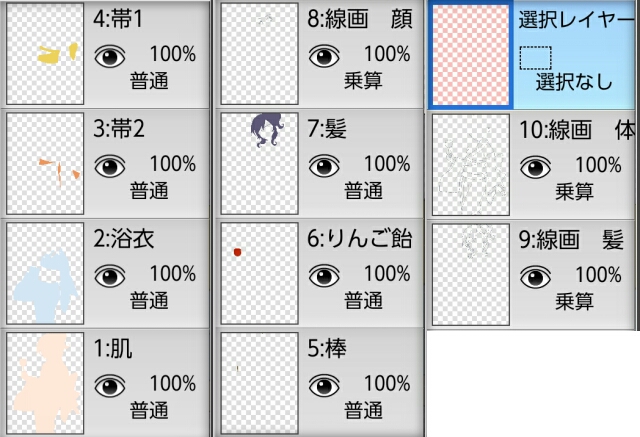Viewport: 640px width, 437px height.
Task: Select the 選択レイヤー pink checkered thumbnail
Action: point(470,55)
